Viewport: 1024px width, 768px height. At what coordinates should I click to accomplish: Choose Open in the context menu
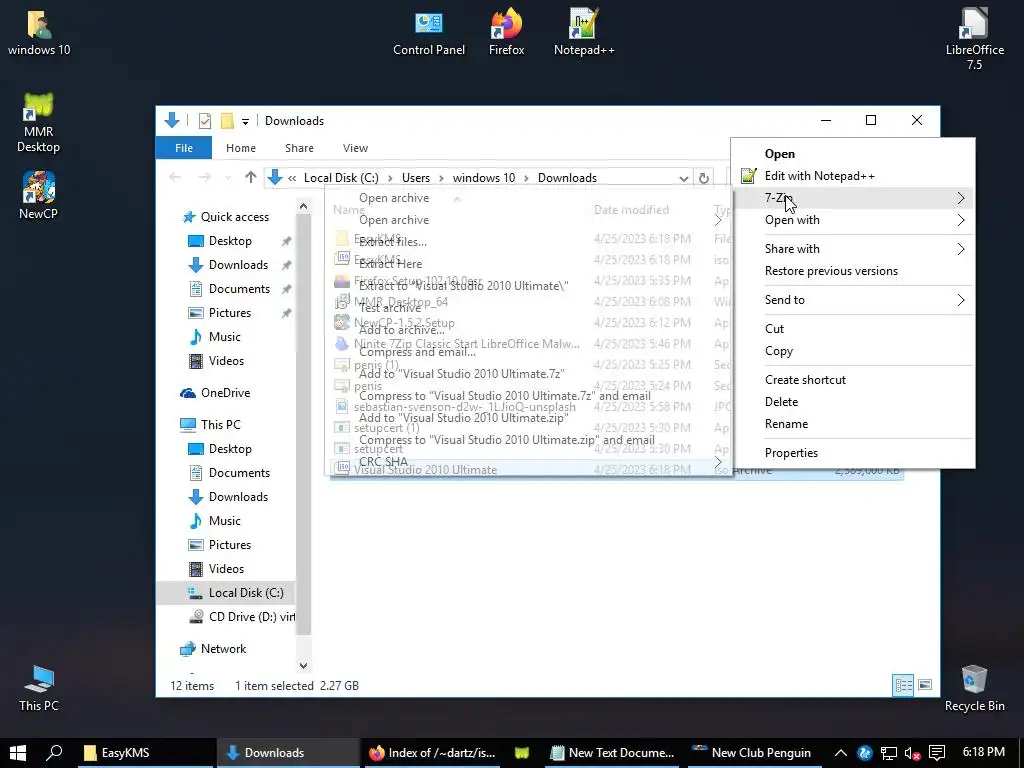853,154
